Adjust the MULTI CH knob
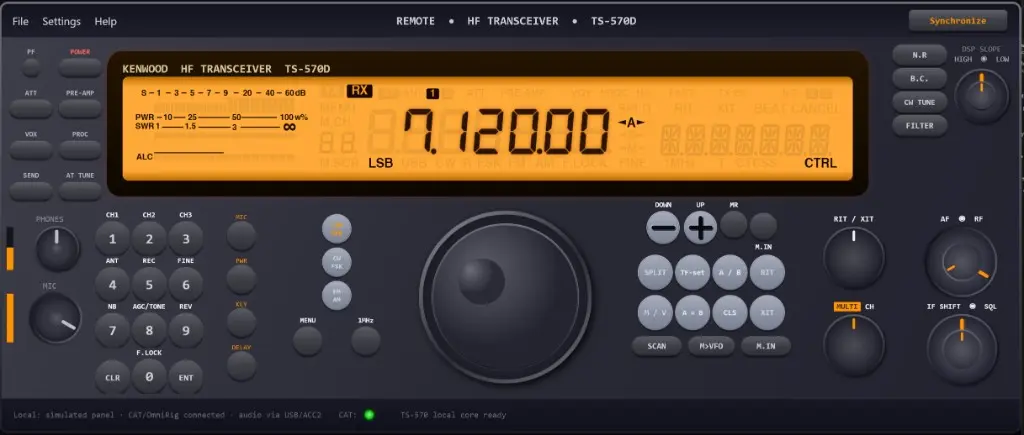The image size is (1024, 435). pos(854,346)
